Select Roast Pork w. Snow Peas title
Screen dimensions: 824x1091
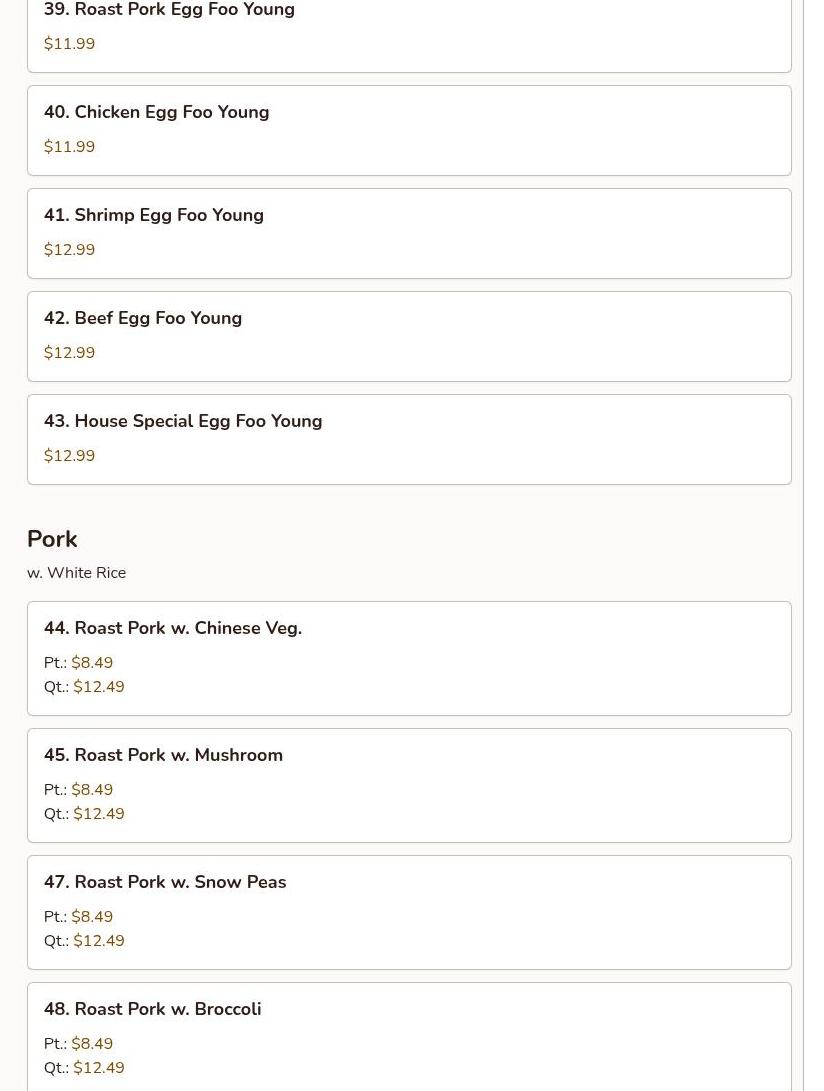point(165,882)
